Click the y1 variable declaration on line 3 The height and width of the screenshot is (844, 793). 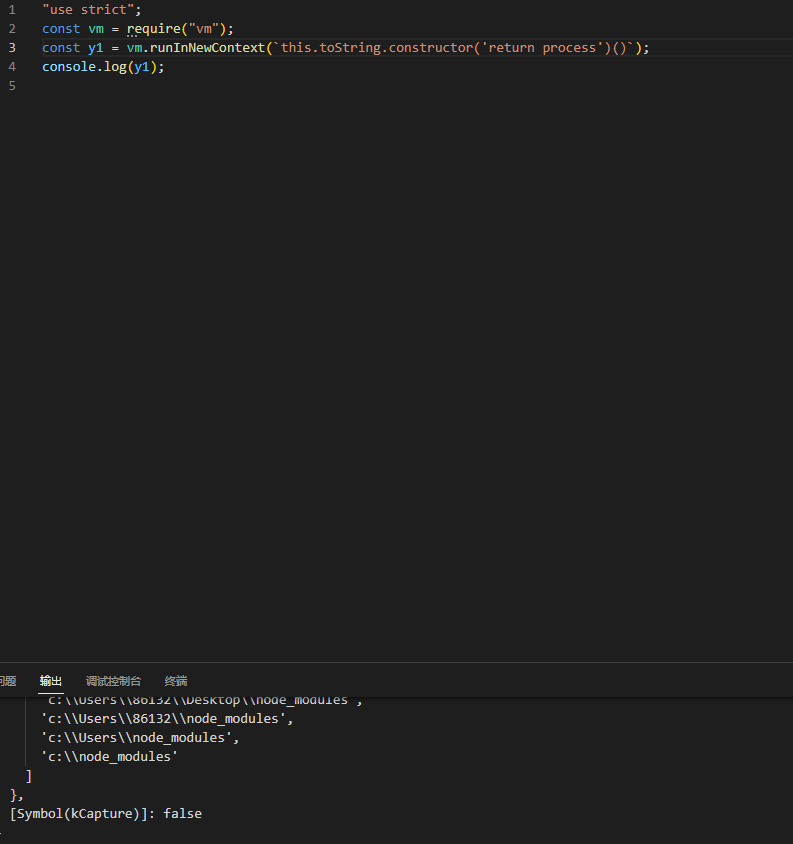tap(96, 47)
